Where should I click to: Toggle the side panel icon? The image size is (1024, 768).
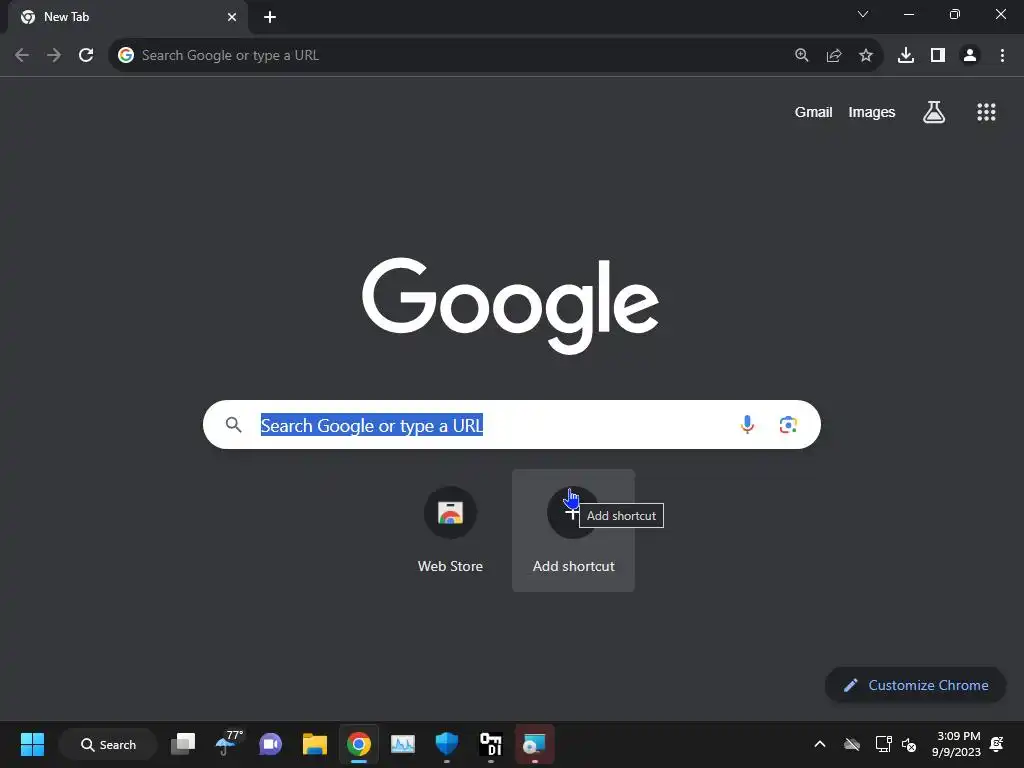938,56
